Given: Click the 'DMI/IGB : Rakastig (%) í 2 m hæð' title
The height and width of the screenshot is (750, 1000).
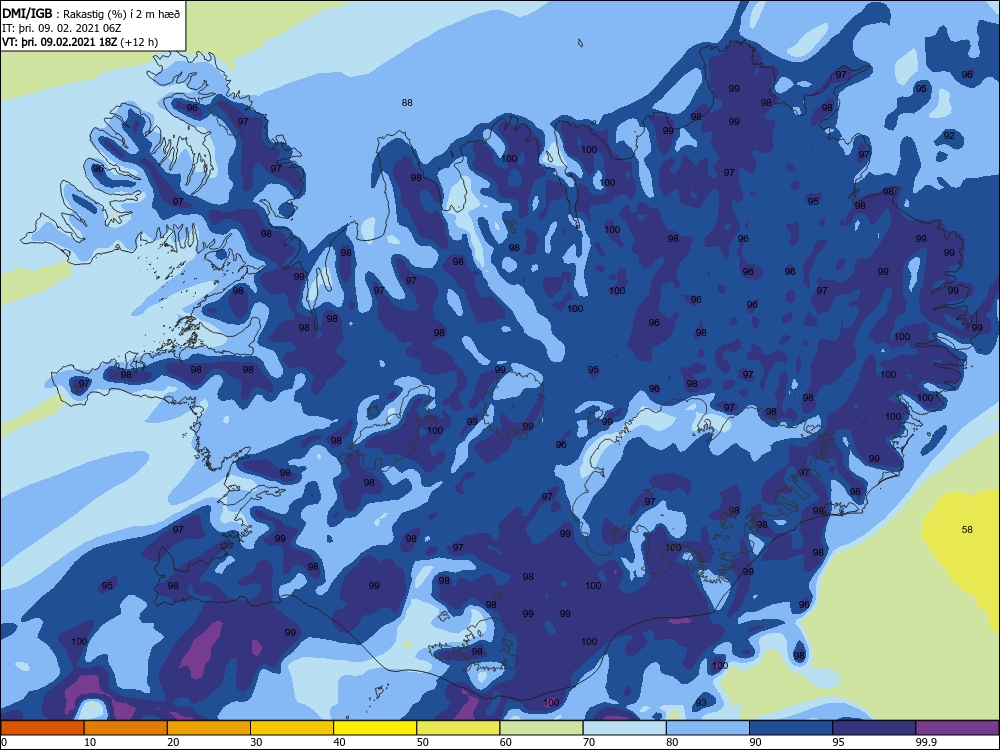Looking at the screenshot, I should (x=91, y=14).
